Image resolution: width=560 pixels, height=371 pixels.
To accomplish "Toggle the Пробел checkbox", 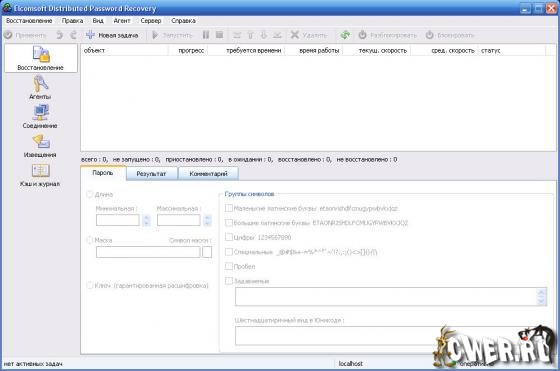I will 229,266.
